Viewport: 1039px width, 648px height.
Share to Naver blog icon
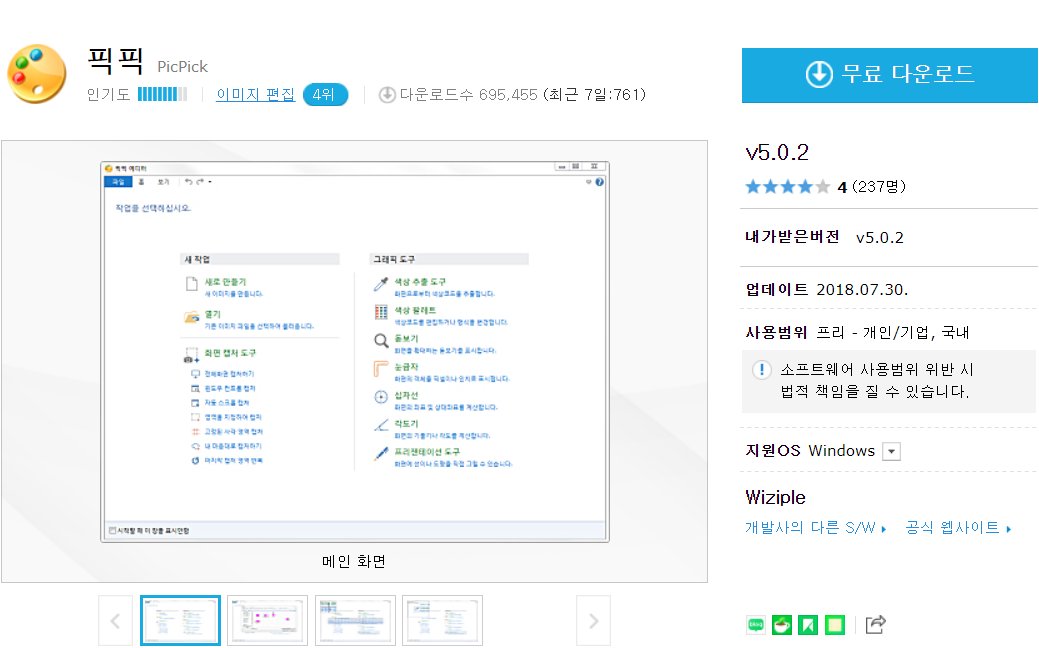(755, 625)
